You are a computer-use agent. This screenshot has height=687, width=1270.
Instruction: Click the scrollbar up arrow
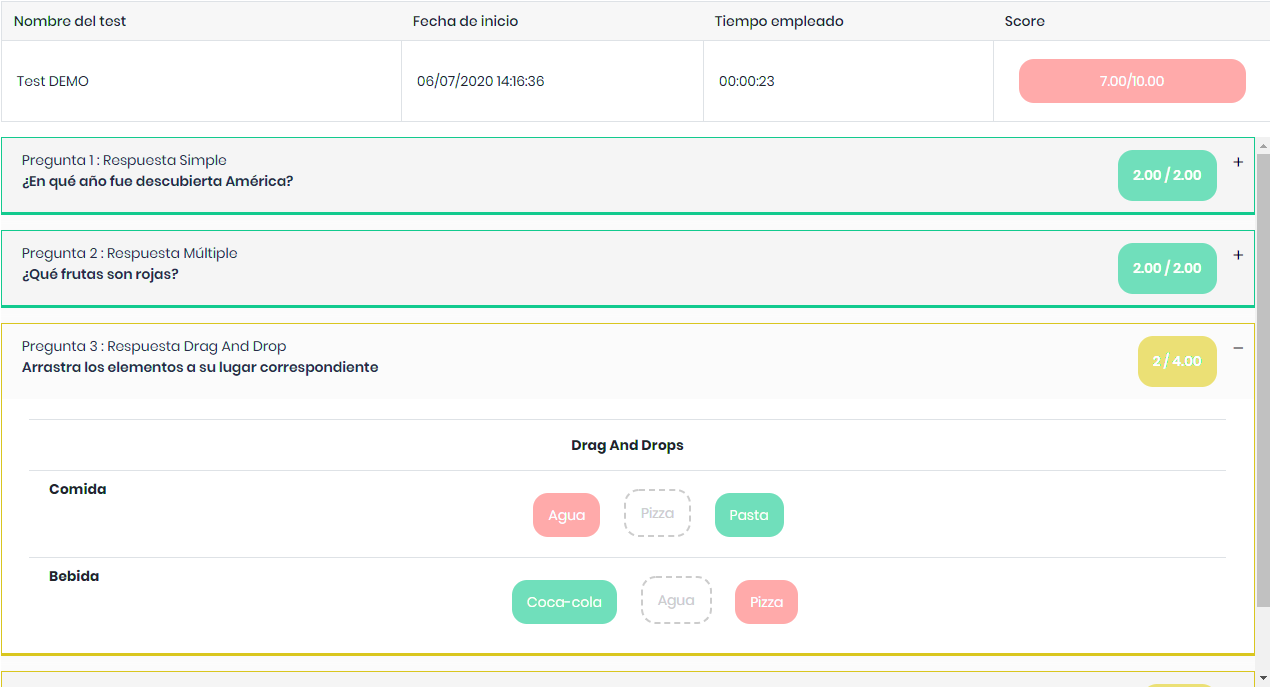tap(1263, 146)
